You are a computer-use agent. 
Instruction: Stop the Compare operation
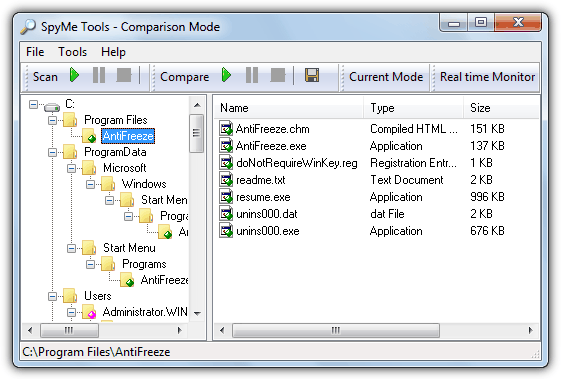tap(278, 76)
